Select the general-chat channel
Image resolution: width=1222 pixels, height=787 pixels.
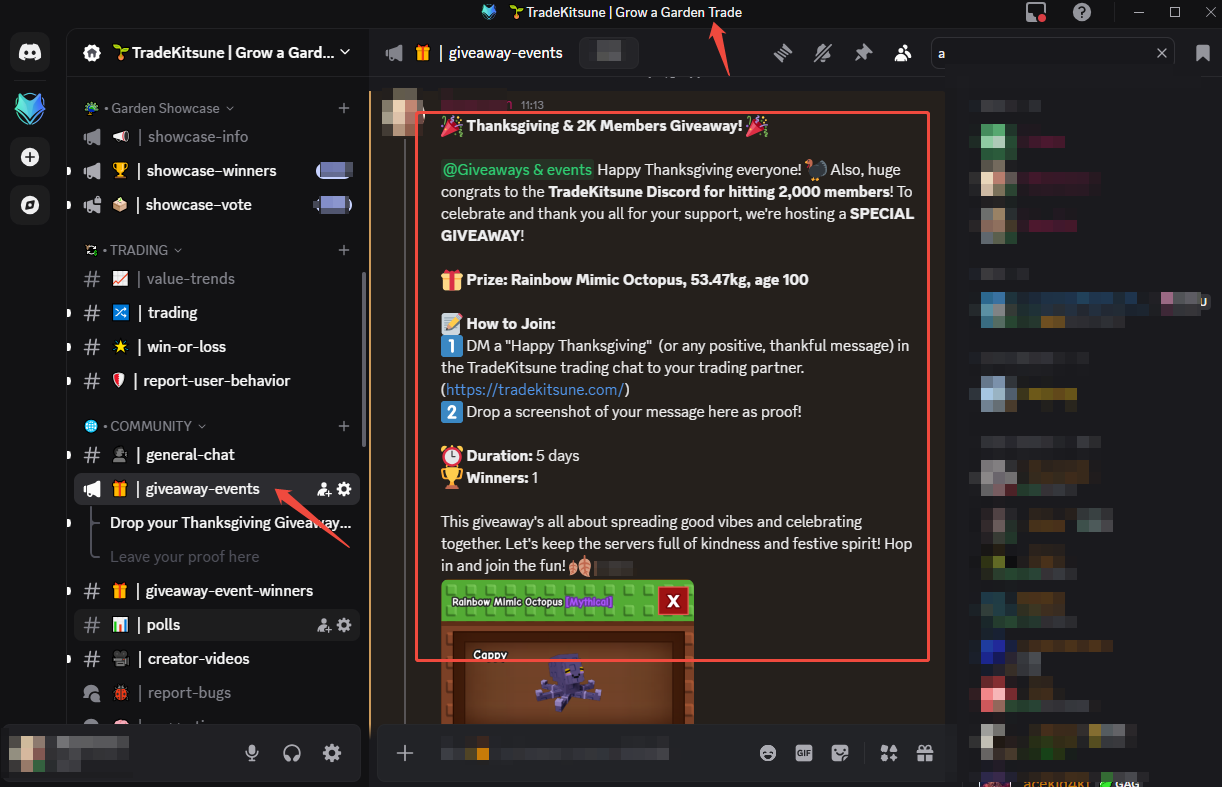click(x=217, y=455)
